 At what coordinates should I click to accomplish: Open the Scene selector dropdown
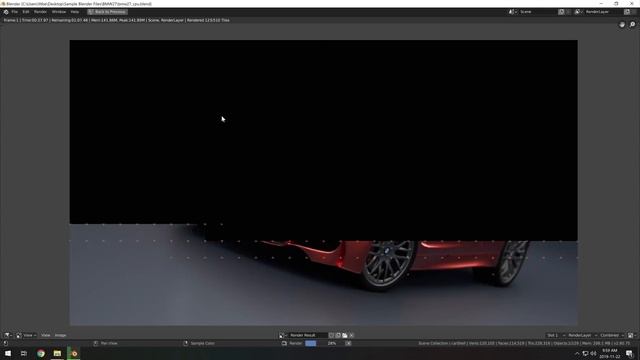512,12
